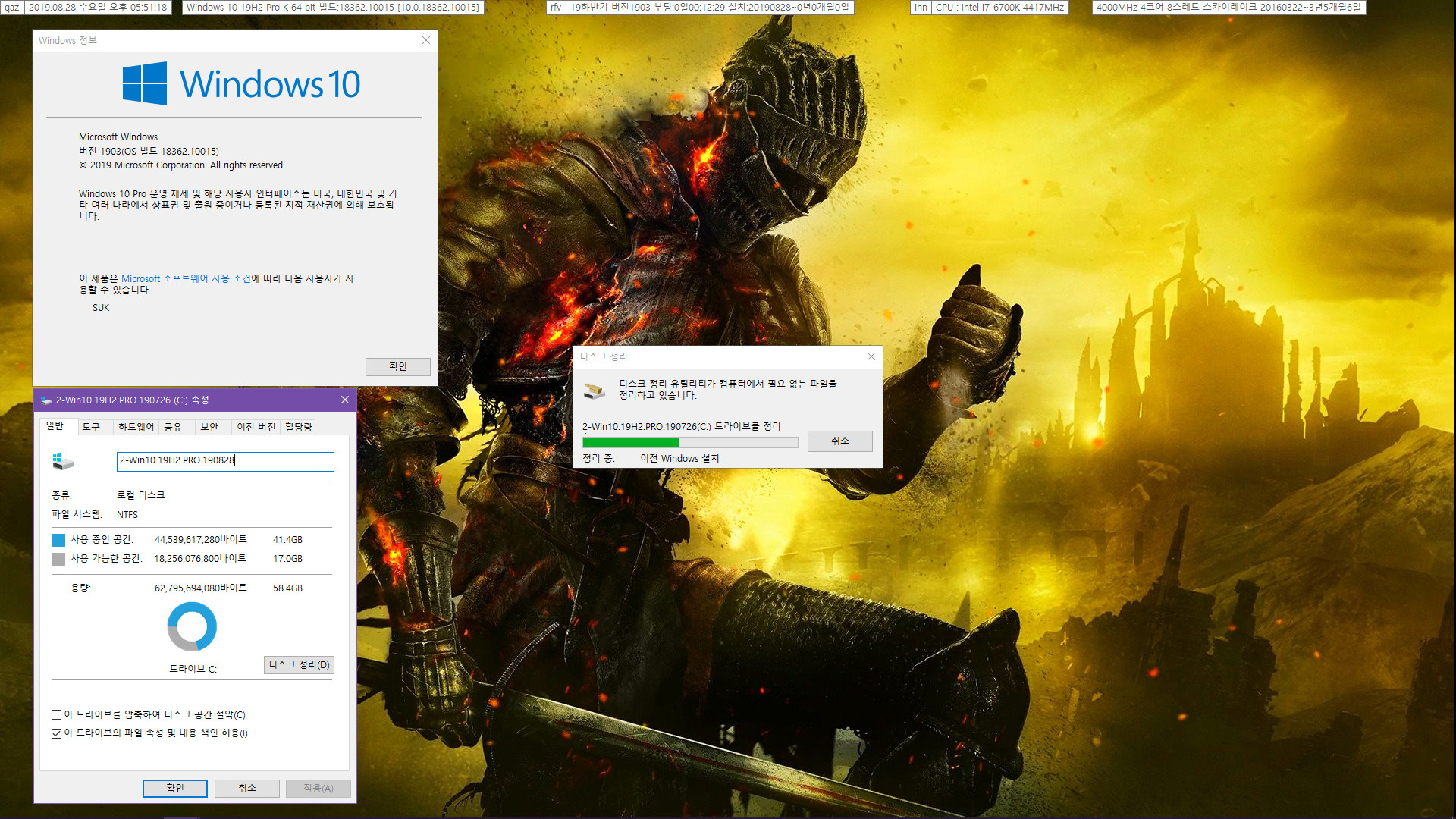Click the date and time widget in the top bar
This screenshot has width=1456, height=819.
pyautogui.click(x=98, y=8)
